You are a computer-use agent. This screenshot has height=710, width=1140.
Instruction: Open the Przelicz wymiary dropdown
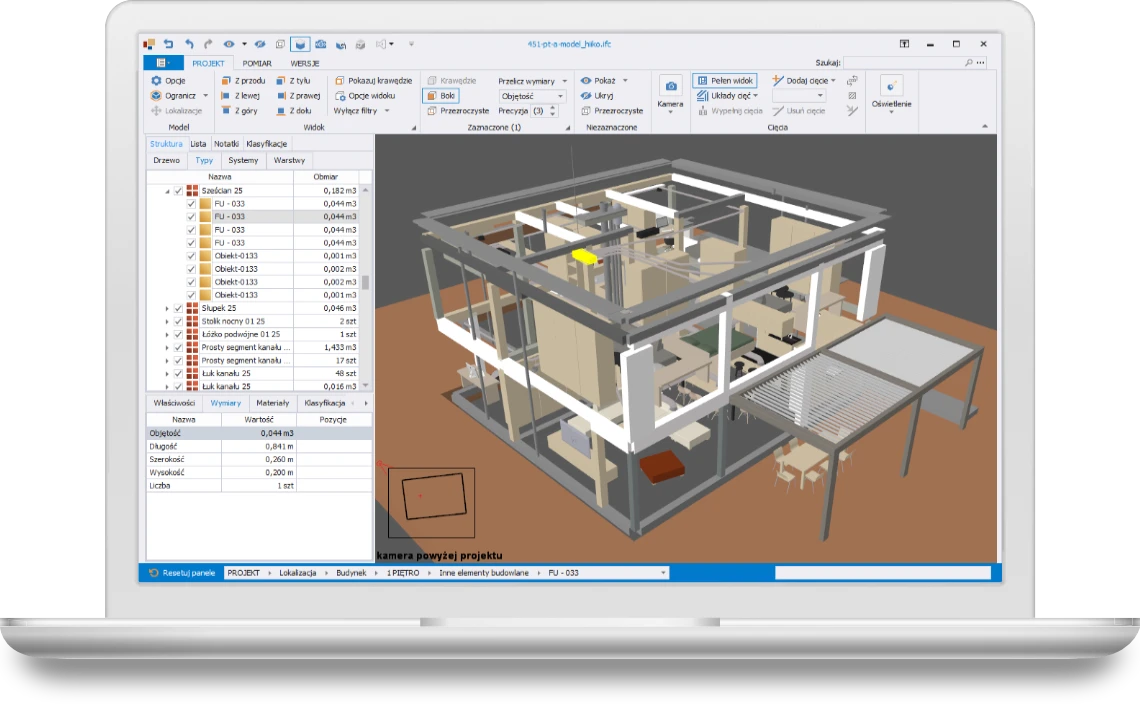tap(563, 81)
